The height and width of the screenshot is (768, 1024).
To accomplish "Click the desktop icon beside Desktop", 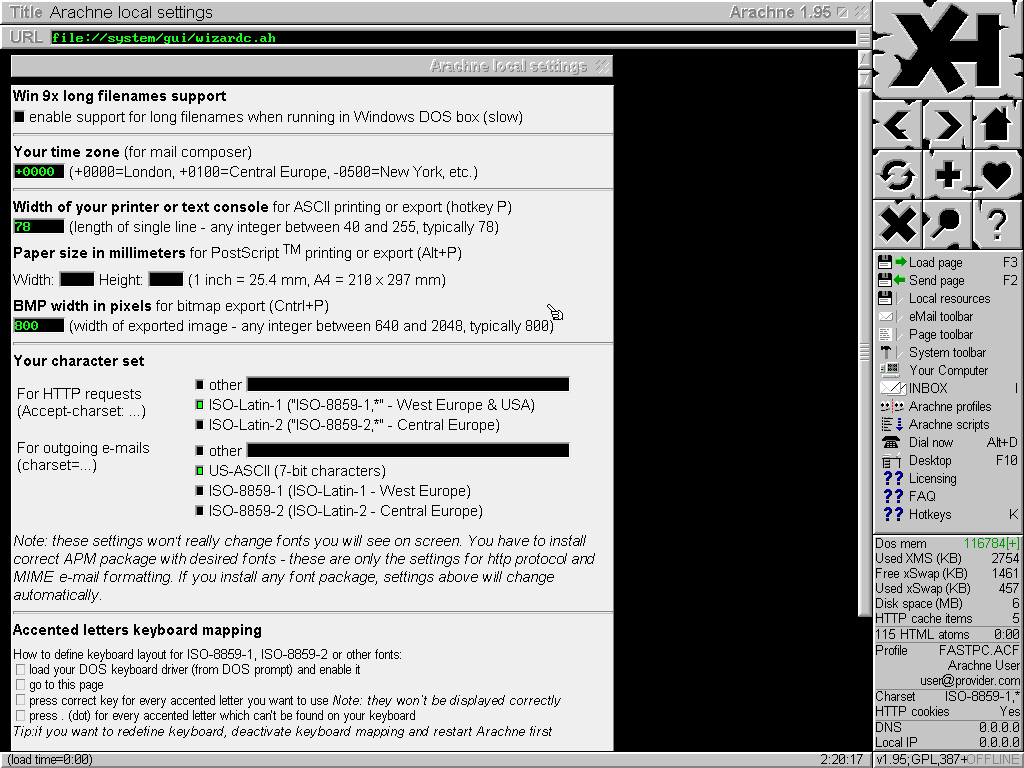I will click(x=891, y=460).
